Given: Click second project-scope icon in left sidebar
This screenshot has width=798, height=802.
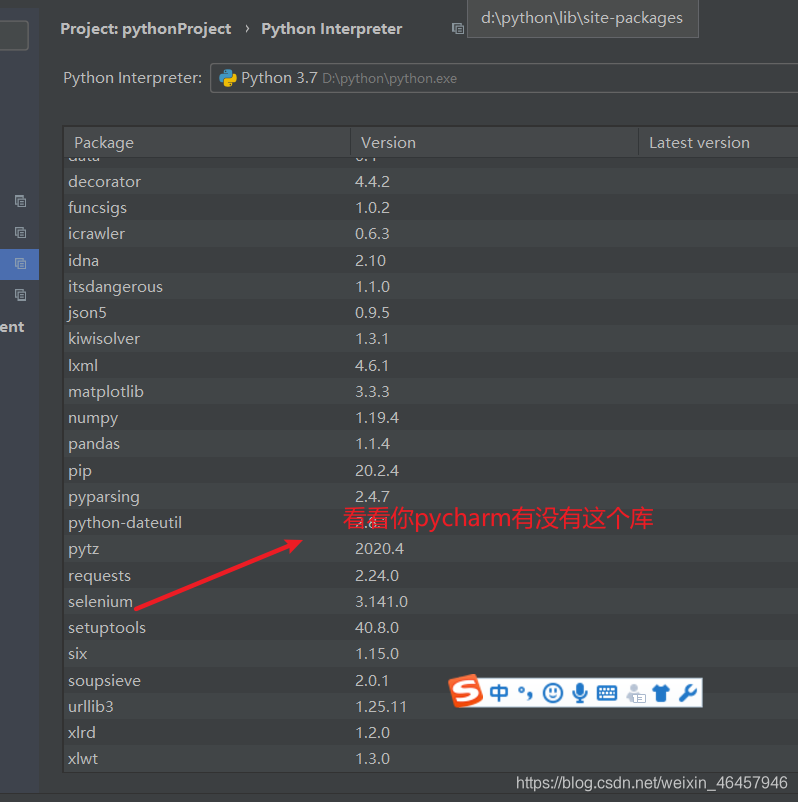Looking at the screenshot, I should [x=20, y=232].
